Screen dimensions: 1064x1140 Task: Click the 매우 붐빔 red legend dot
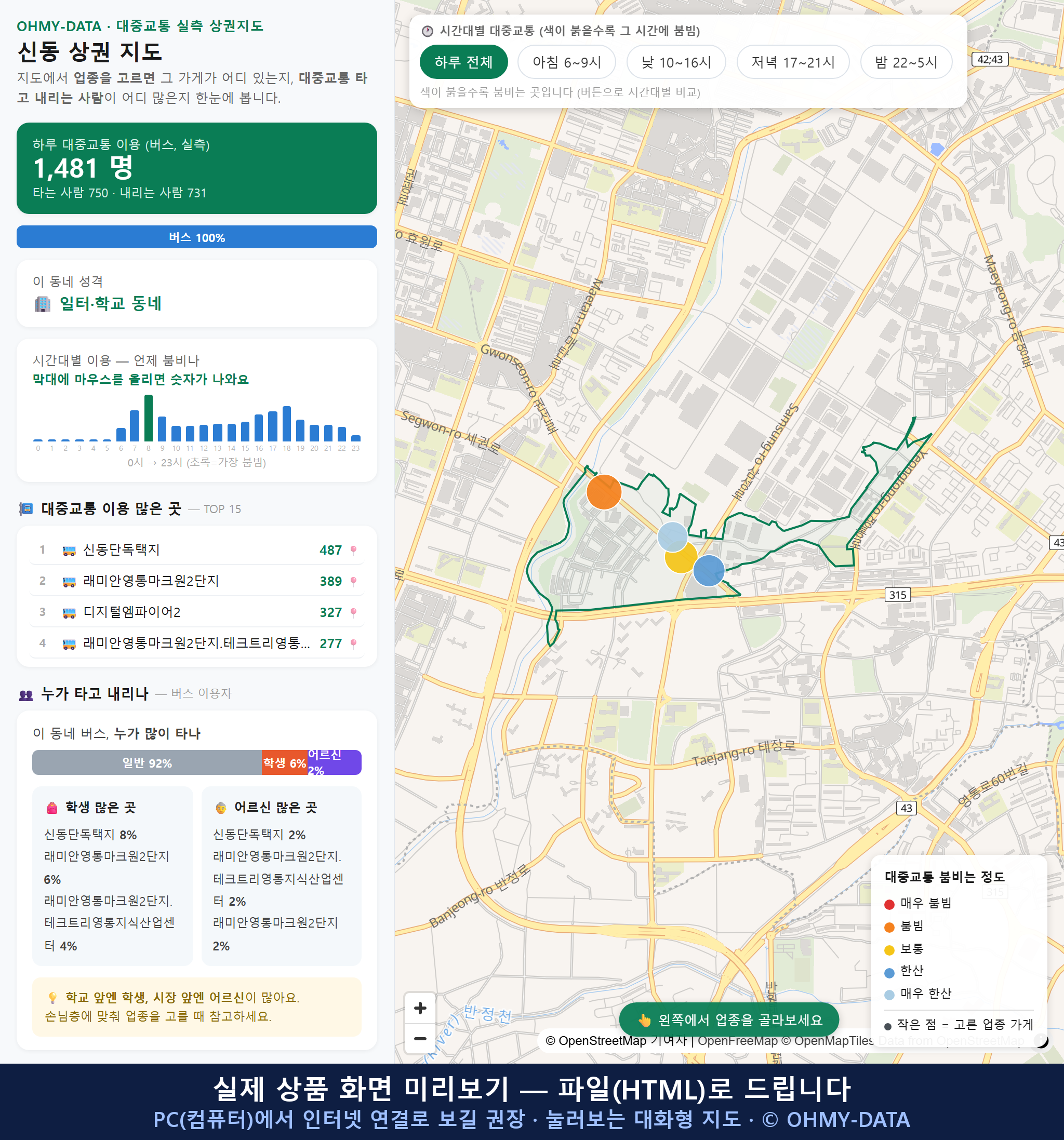tap(889, 904)
